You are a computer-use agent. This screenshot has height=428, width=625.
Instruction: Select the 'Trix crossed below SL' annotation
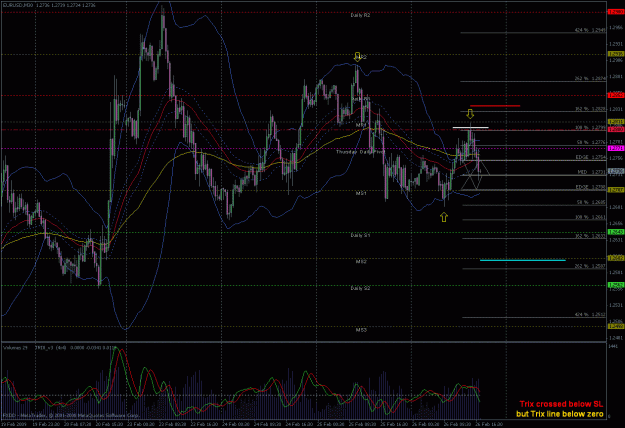pyautogui.click(x=561, y=404)
